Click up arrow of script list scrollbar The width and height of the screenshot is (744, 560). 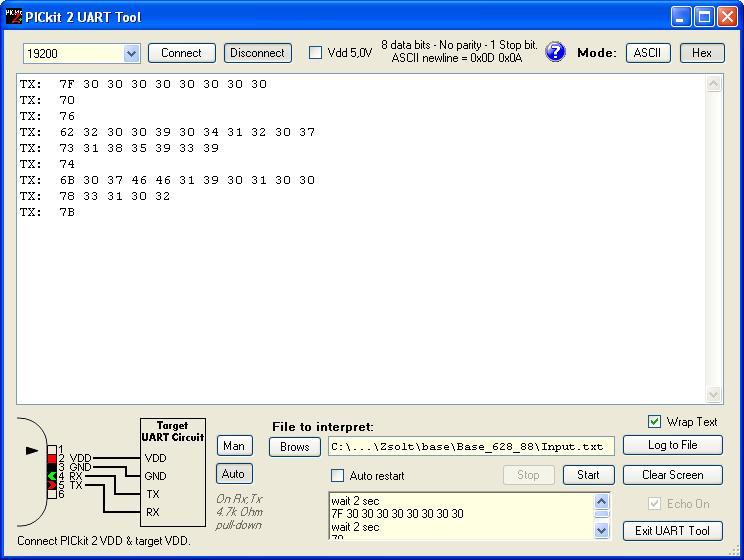[x=601, y=501]
